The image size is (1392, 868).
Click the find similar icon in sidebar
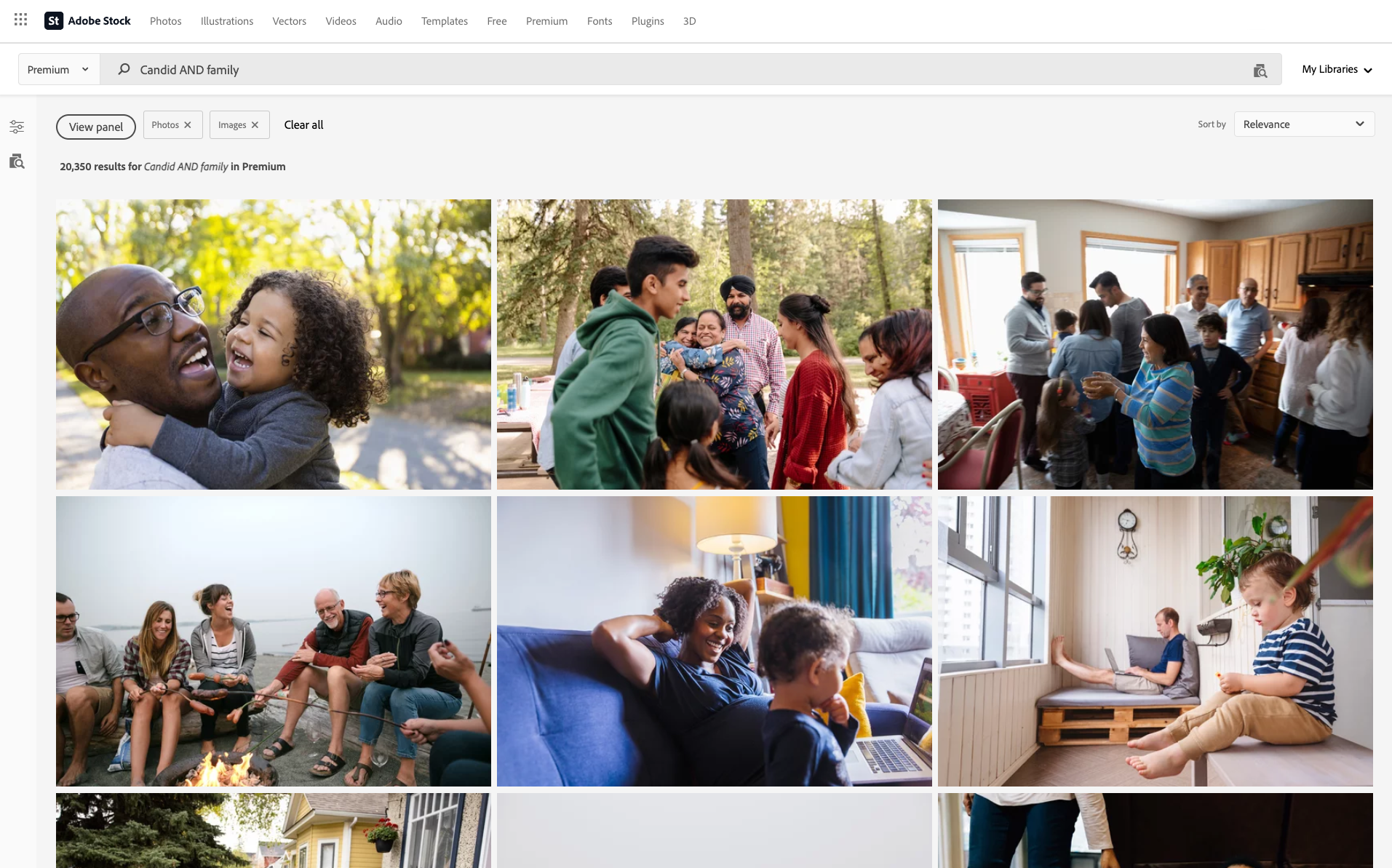click(x=17, y=162)
